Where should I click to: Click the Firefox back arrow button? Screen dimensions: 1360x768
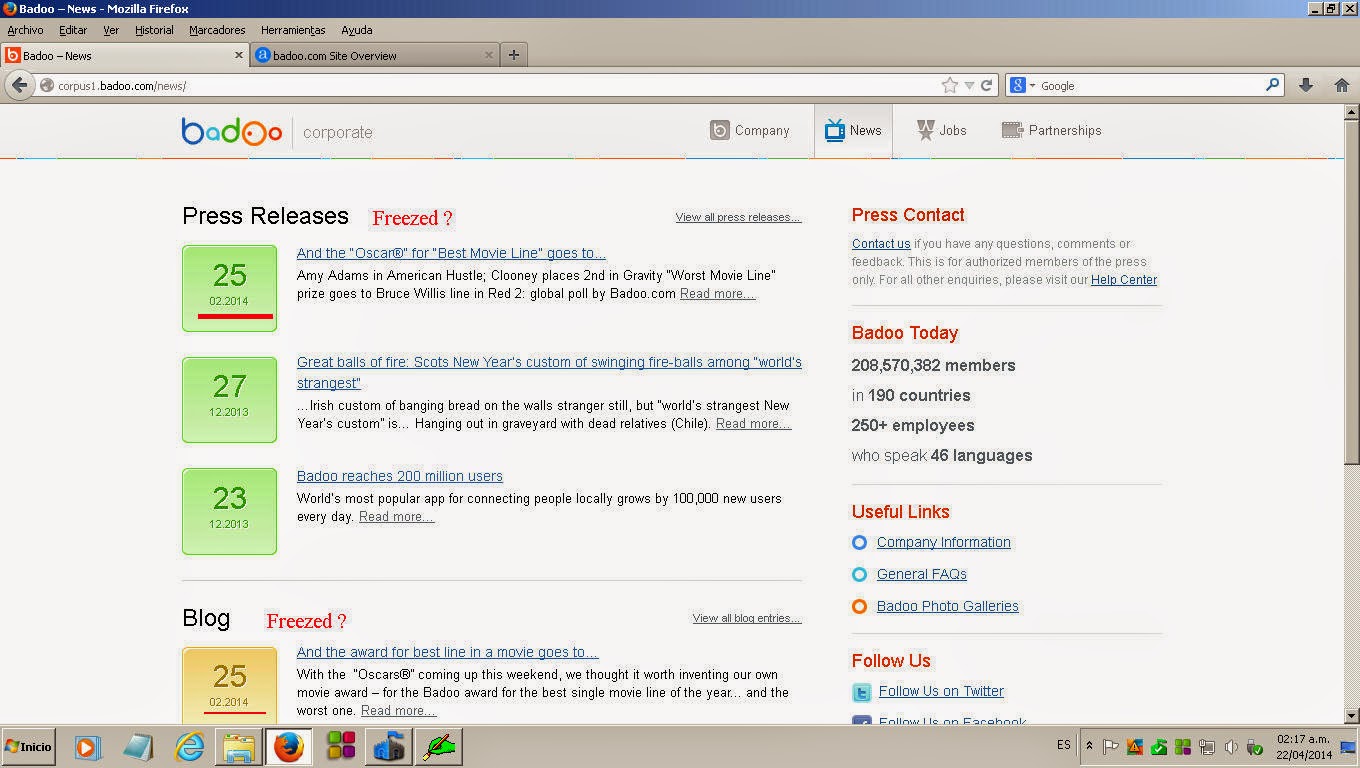(20, 85)
